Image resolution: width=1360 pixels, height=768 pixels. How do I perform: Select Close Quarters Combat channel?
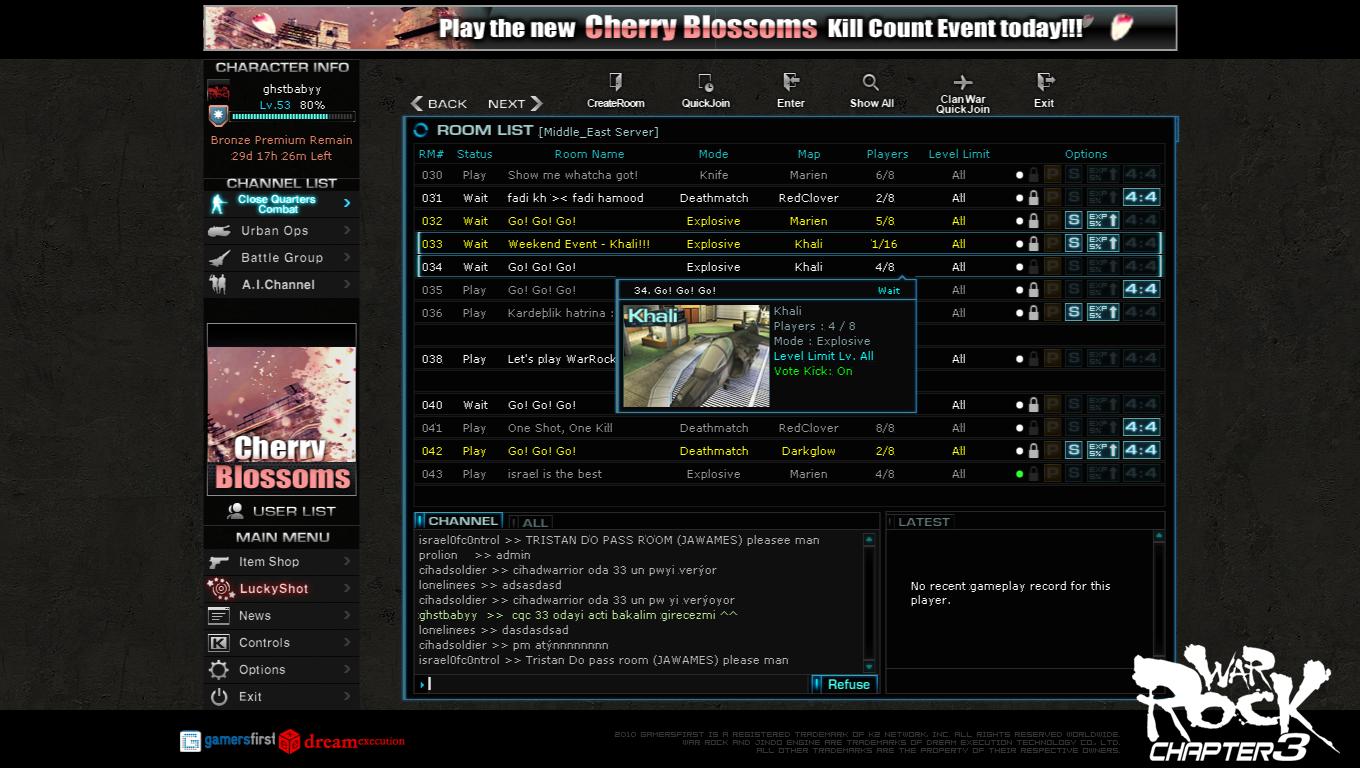click(x=281, y=203)
